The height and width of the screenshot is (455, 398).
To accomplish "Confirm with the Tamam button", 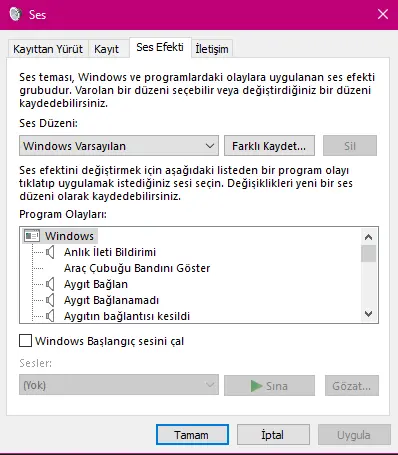I will 192,435.
